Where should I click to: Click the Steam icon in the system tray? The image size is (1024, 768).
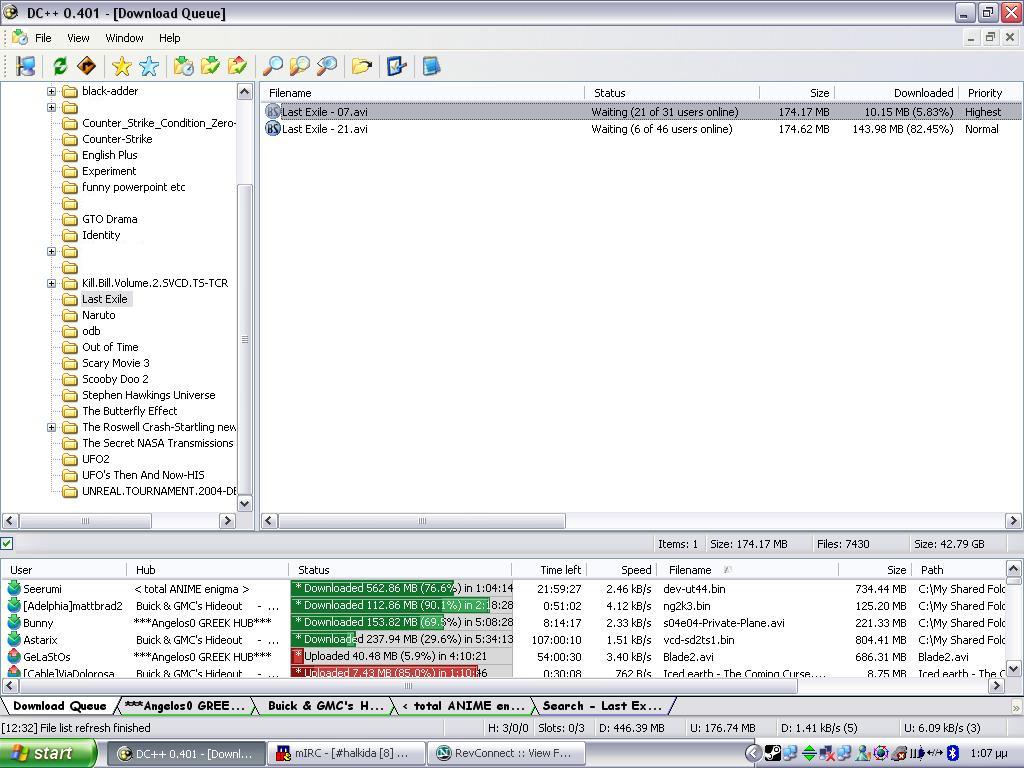coord(773,754)
